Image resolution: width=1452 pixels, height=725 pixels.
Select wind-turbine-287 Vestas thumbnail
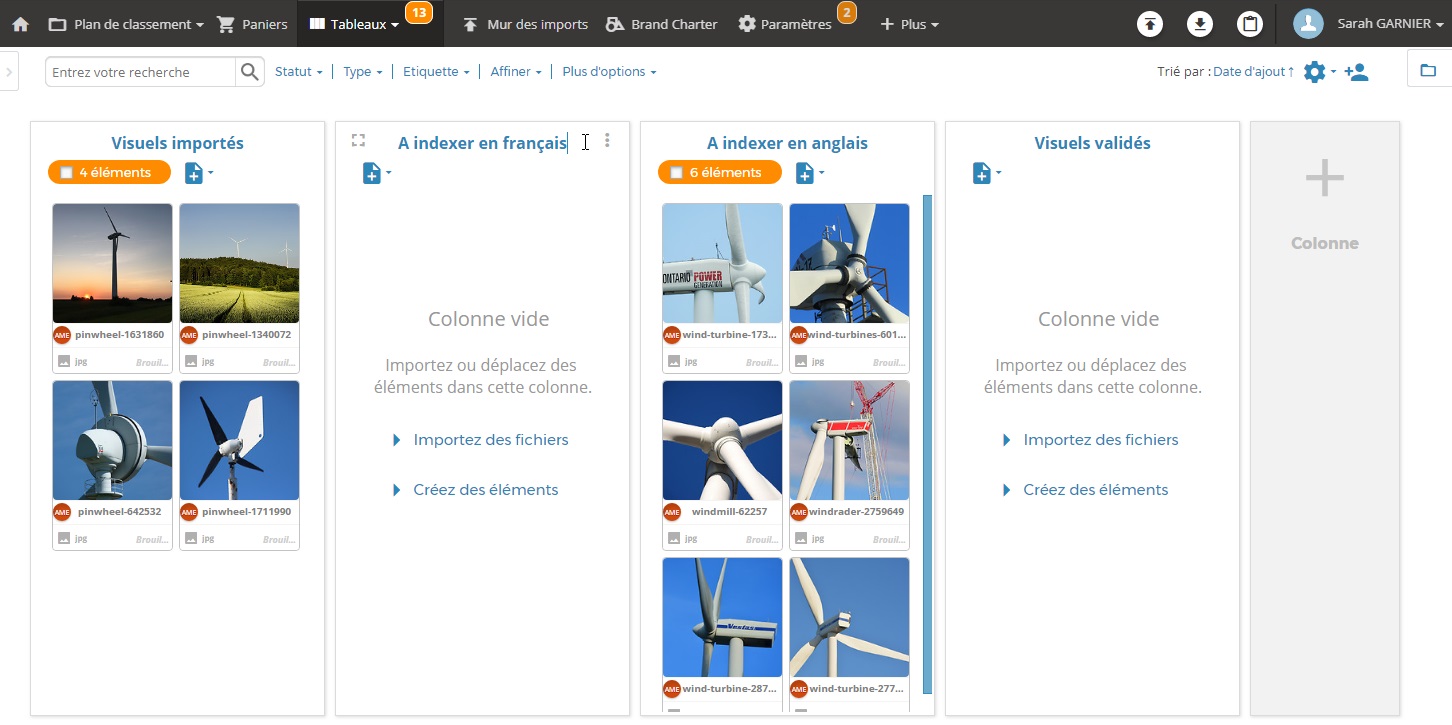click(722, 618)
